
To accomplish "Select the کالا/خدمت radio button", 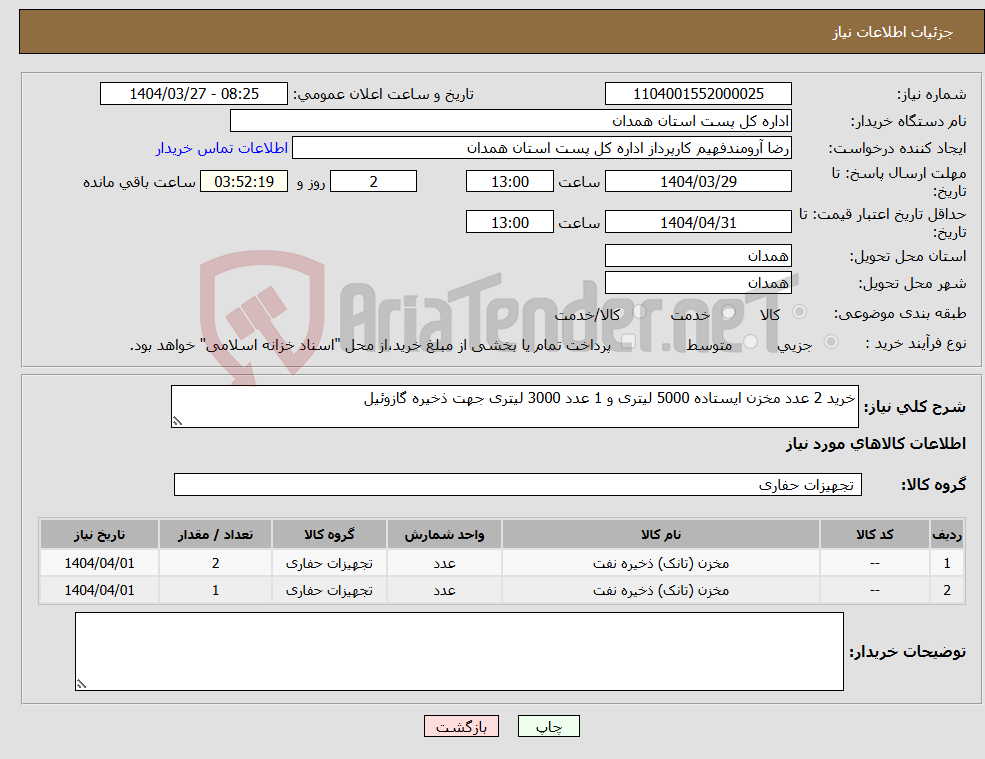I will 639,312.
